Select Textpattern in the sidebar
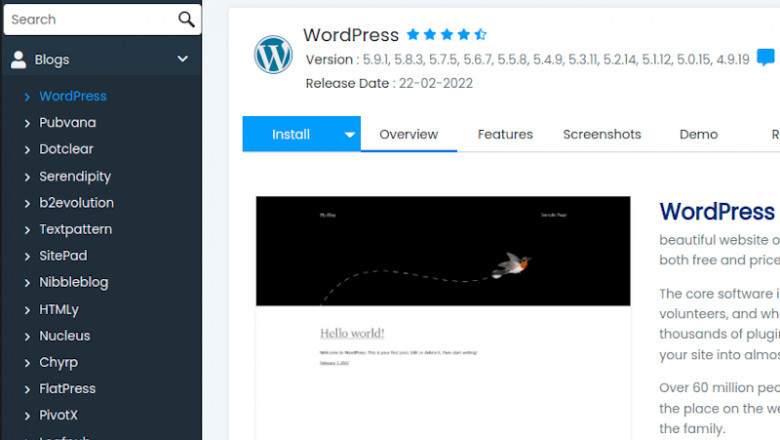 76,230
